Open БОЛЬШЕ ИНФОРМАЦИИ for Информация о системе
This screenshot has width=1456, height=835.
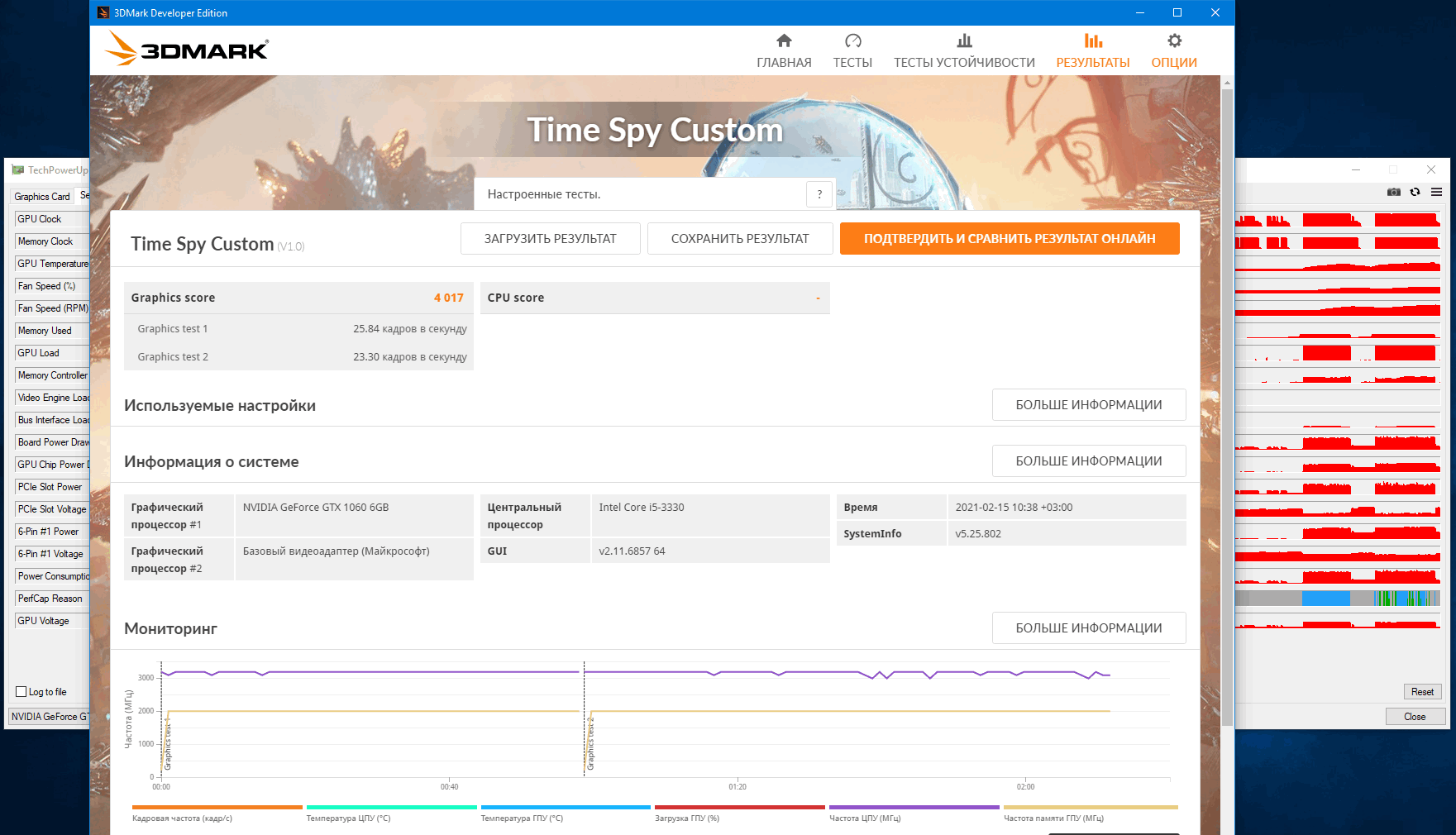1089,460
